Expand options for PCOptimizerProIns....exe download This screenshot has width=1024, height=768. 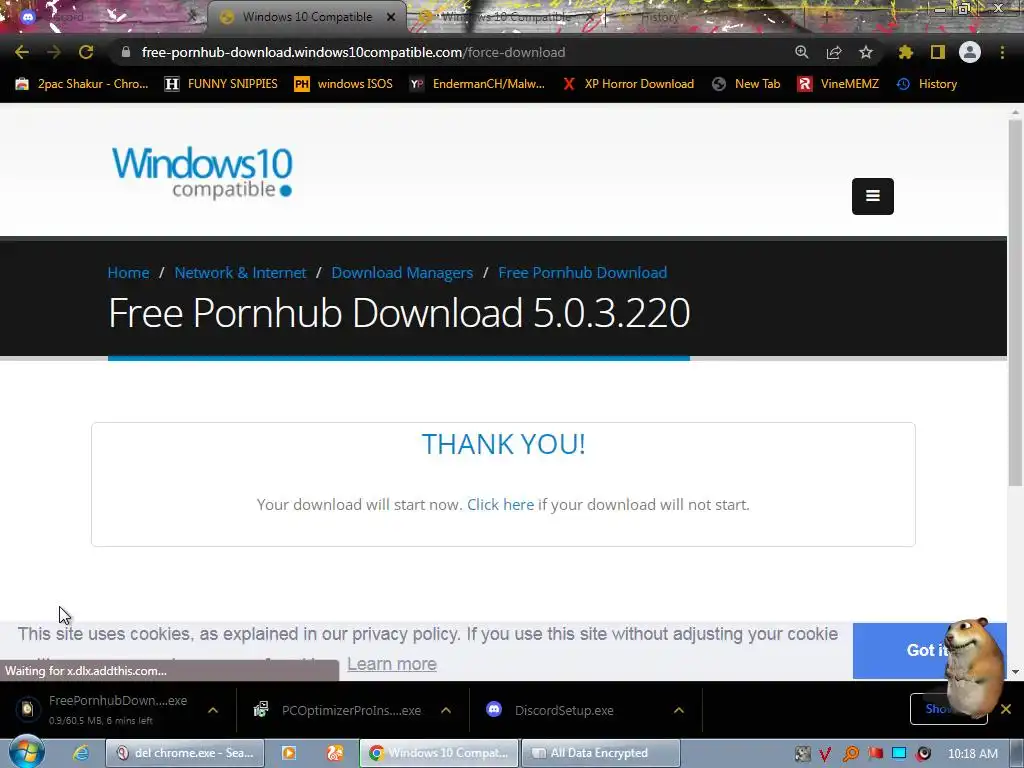(446, 710)
